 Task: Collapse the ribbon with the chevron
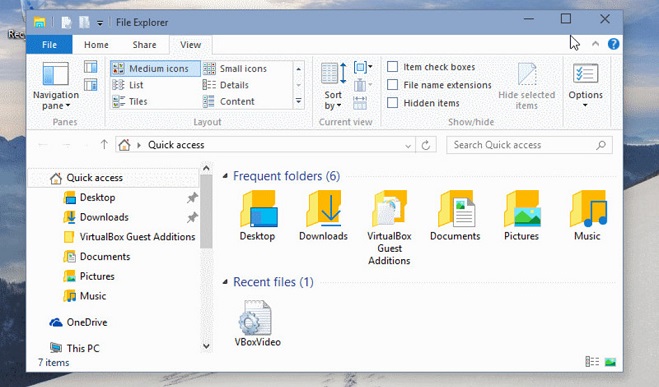click(x=595, y=44)
